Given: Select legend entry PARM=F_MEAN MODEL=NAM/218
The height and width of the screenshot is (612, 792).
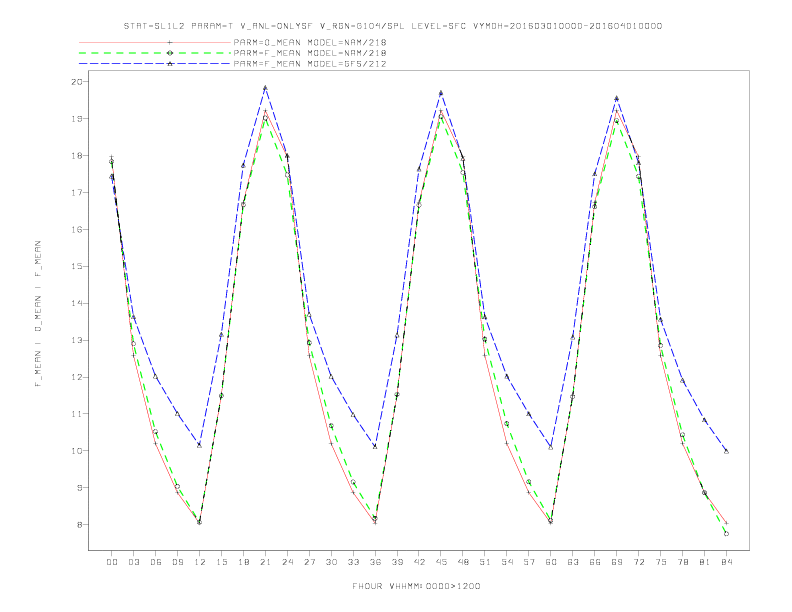Looking at the screenshot, I should [x=310, y=53].
